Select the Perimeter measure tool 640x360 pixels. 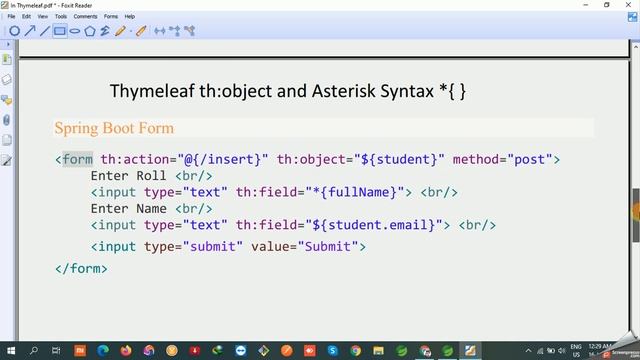(x=175, y=31)
